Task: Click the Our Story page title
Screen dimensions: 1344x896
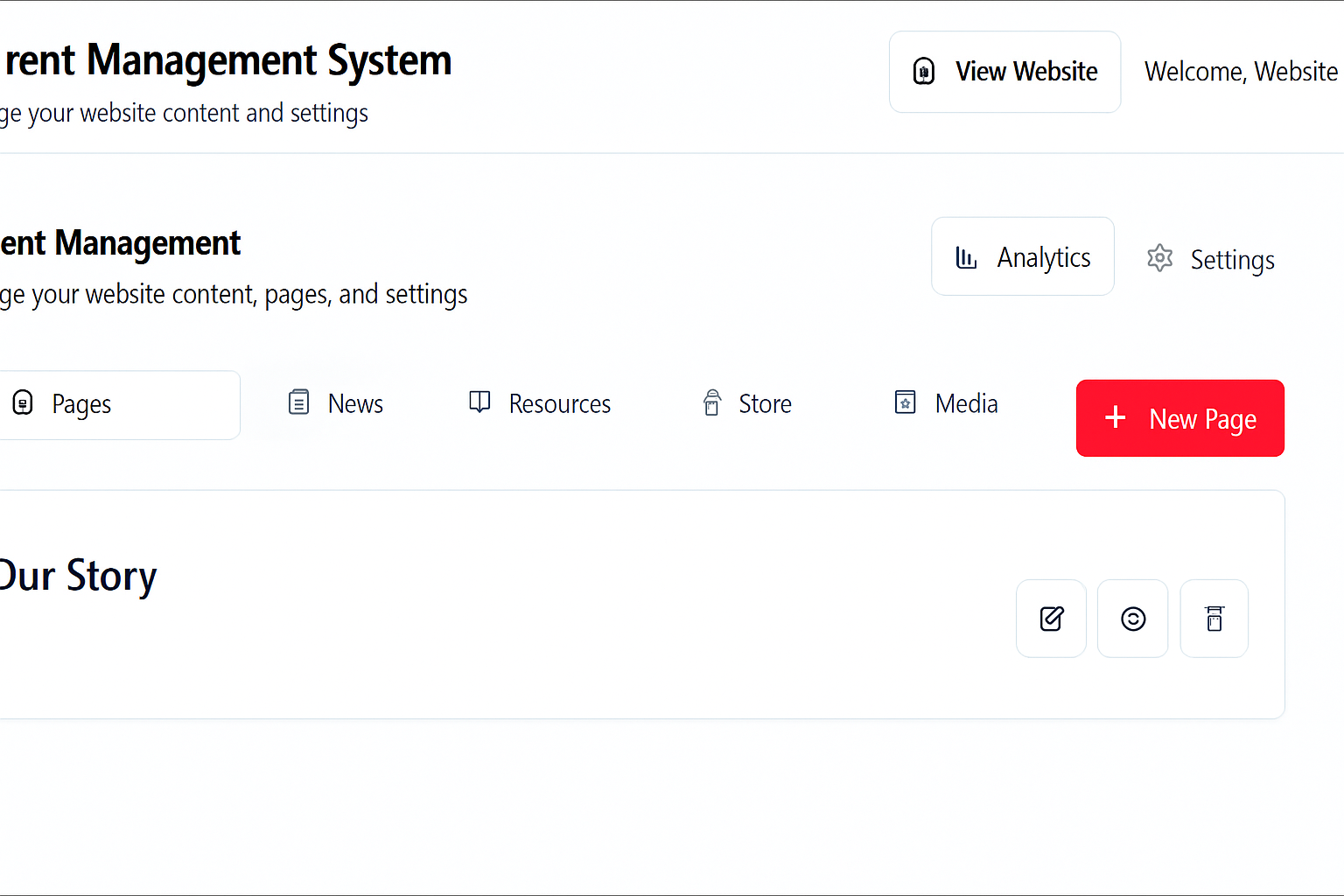Action: 79,576
